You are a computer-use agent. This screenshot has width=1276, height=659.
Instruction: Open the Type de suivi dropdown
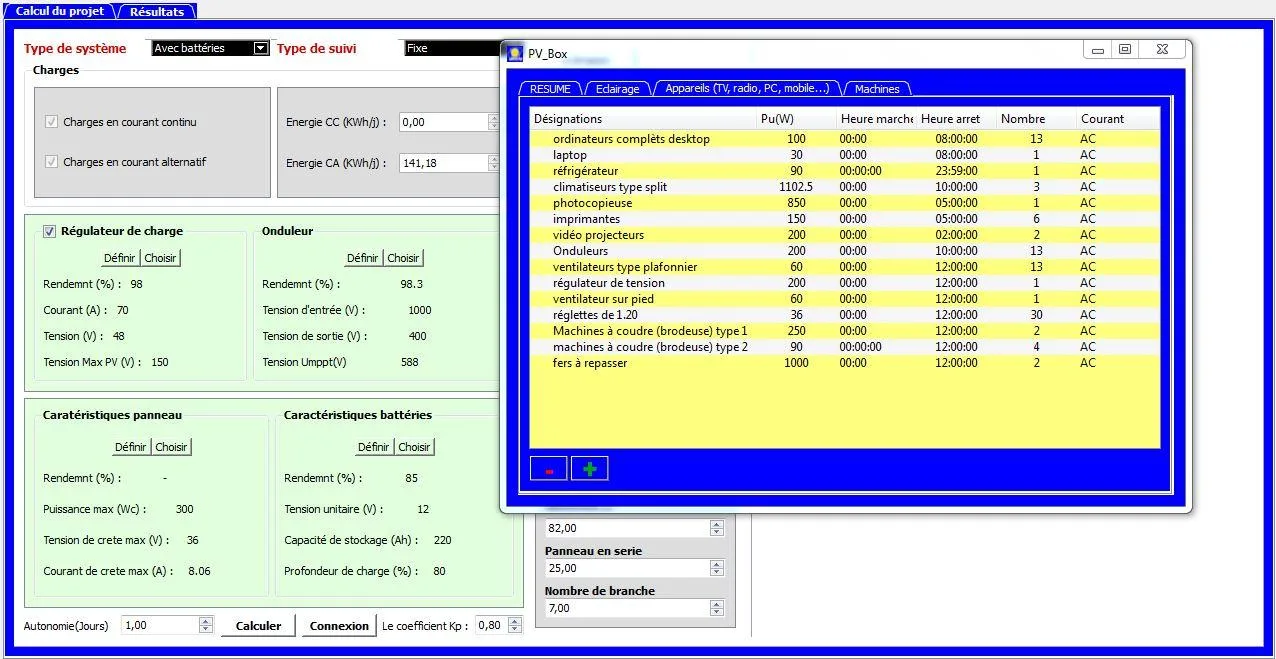click(452, 48)
